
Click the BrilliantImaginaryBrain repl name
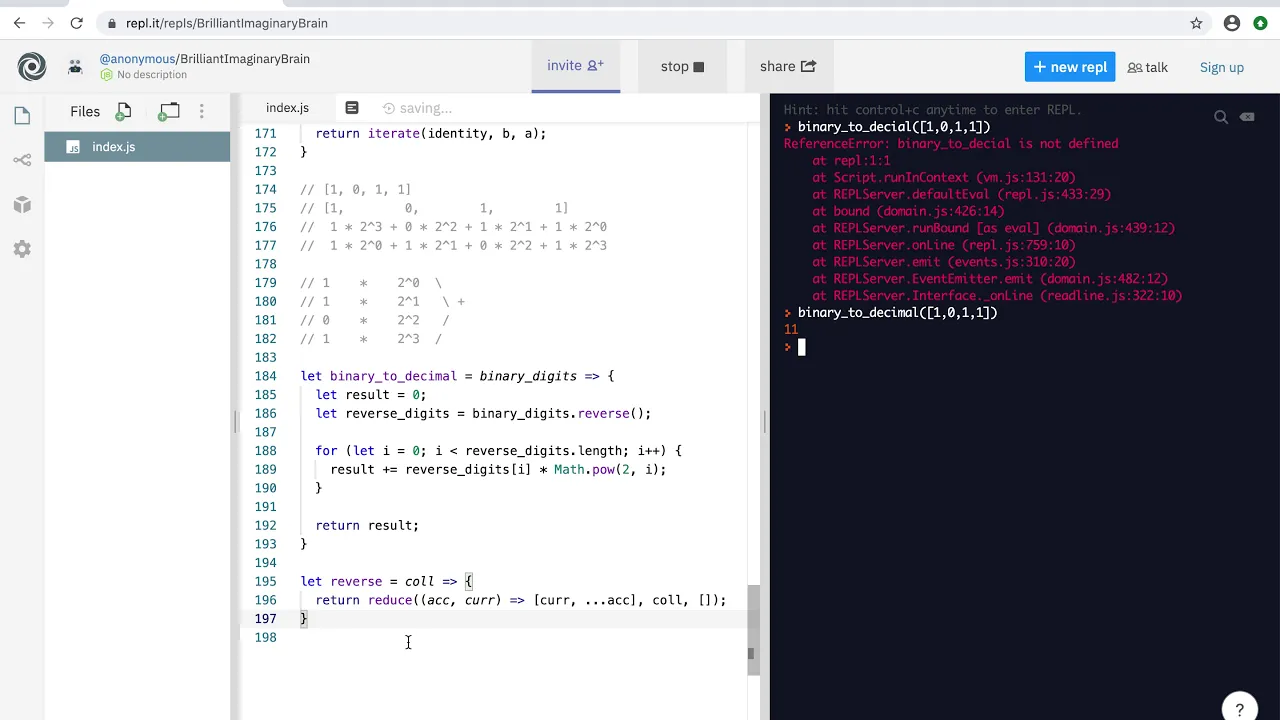[245, 59]
